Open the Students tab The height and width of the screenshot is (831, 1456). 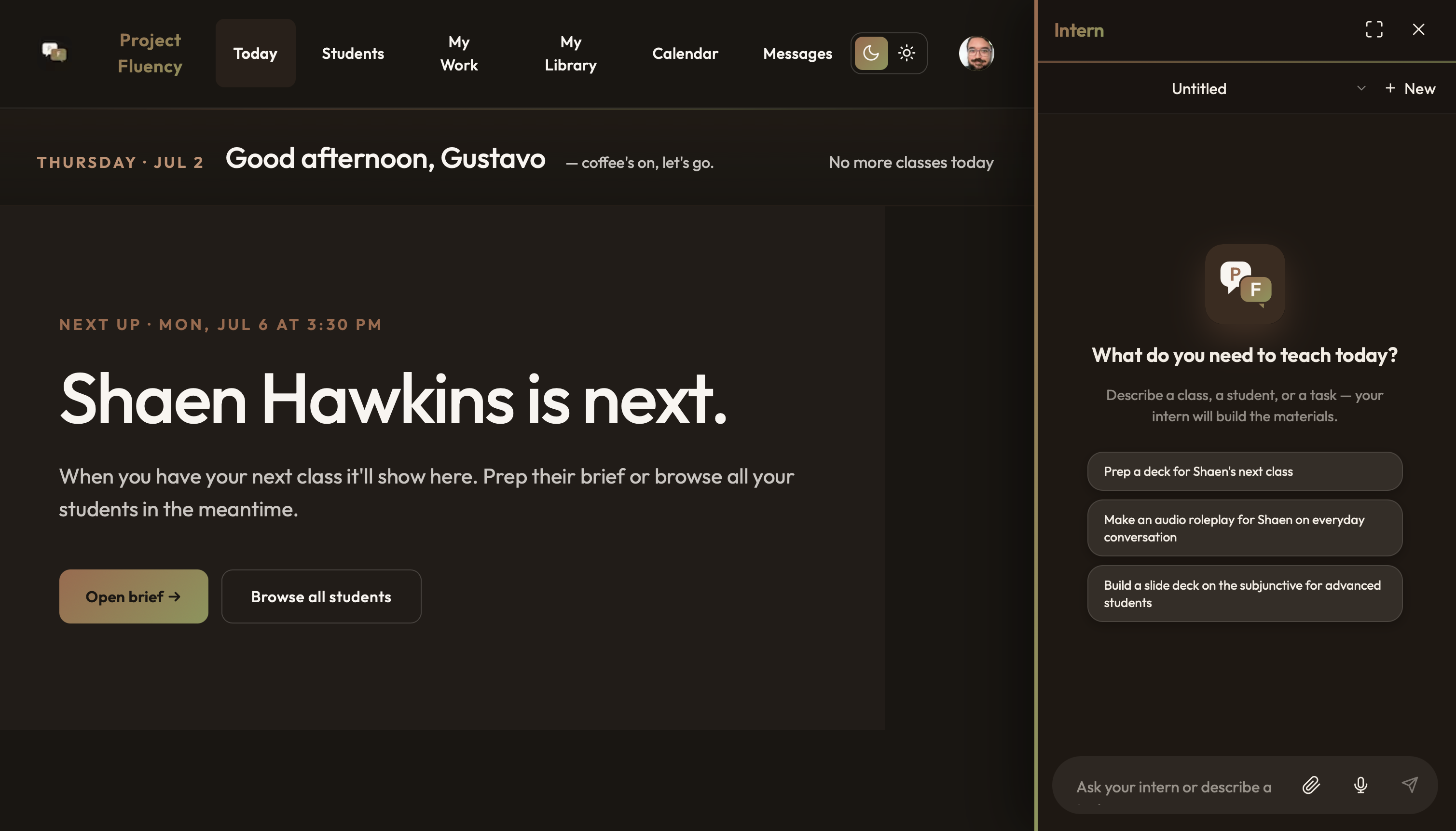click(x=353, y=53)
